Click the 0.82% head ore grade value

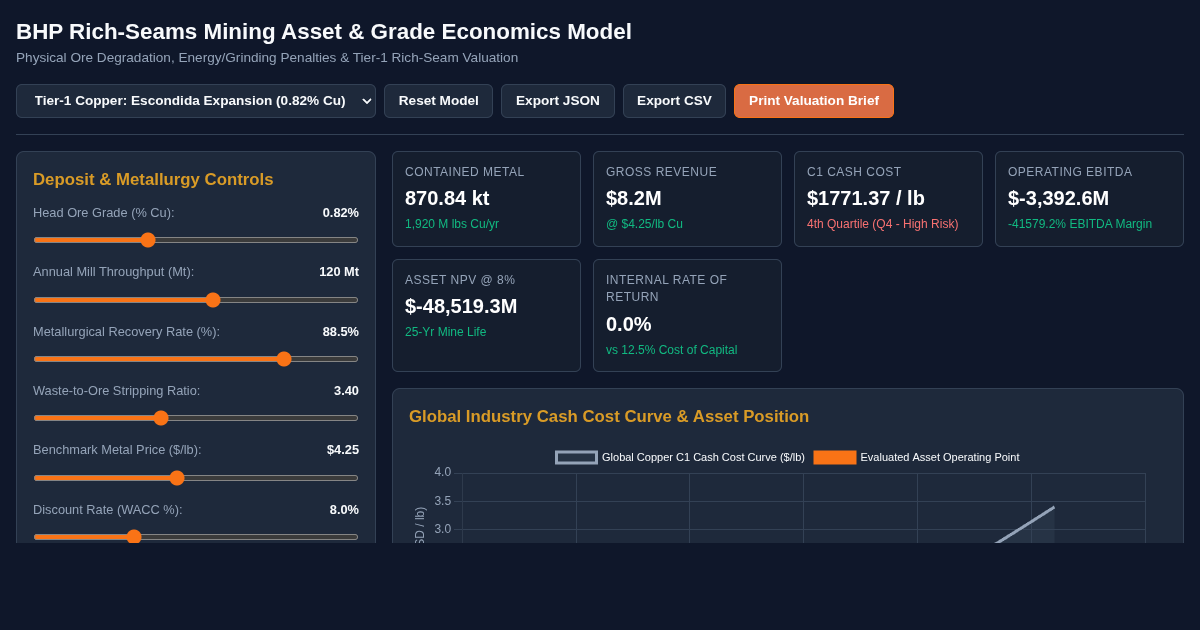coord(340,212)
